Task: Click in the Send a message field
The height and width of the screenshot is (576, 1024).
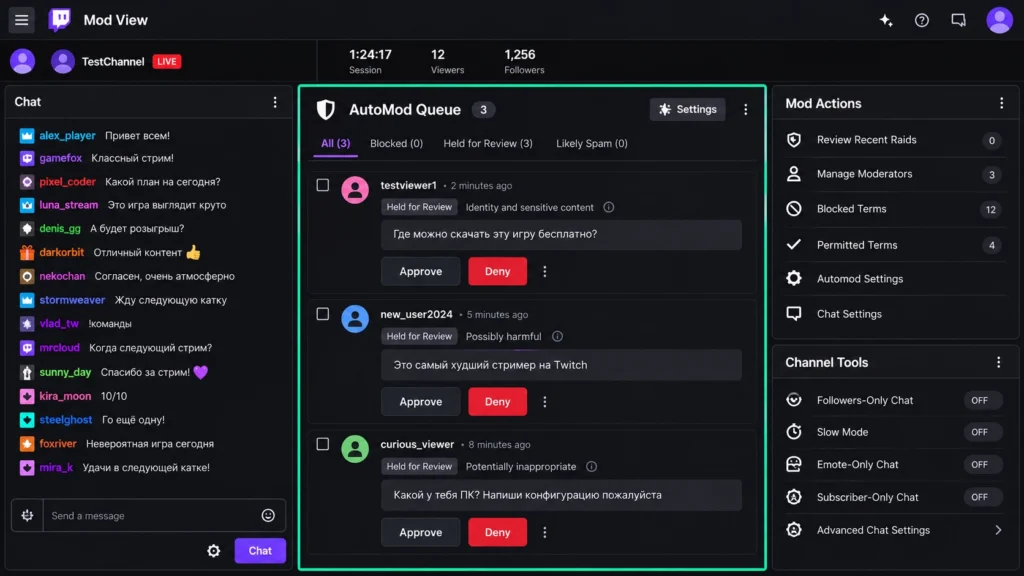Action: pos(150,516)
